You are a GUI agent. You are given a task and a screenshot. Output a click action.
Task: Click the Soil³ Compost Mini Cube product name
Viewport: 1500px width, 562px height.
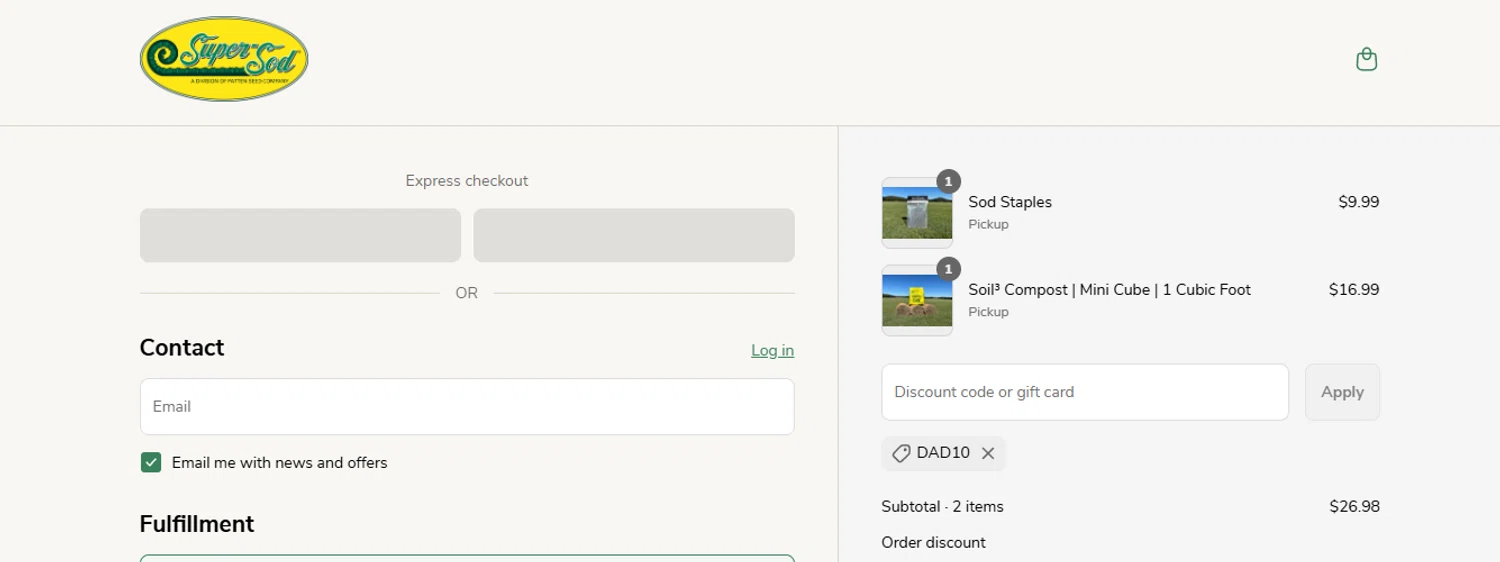click(x=1109, y=289)
